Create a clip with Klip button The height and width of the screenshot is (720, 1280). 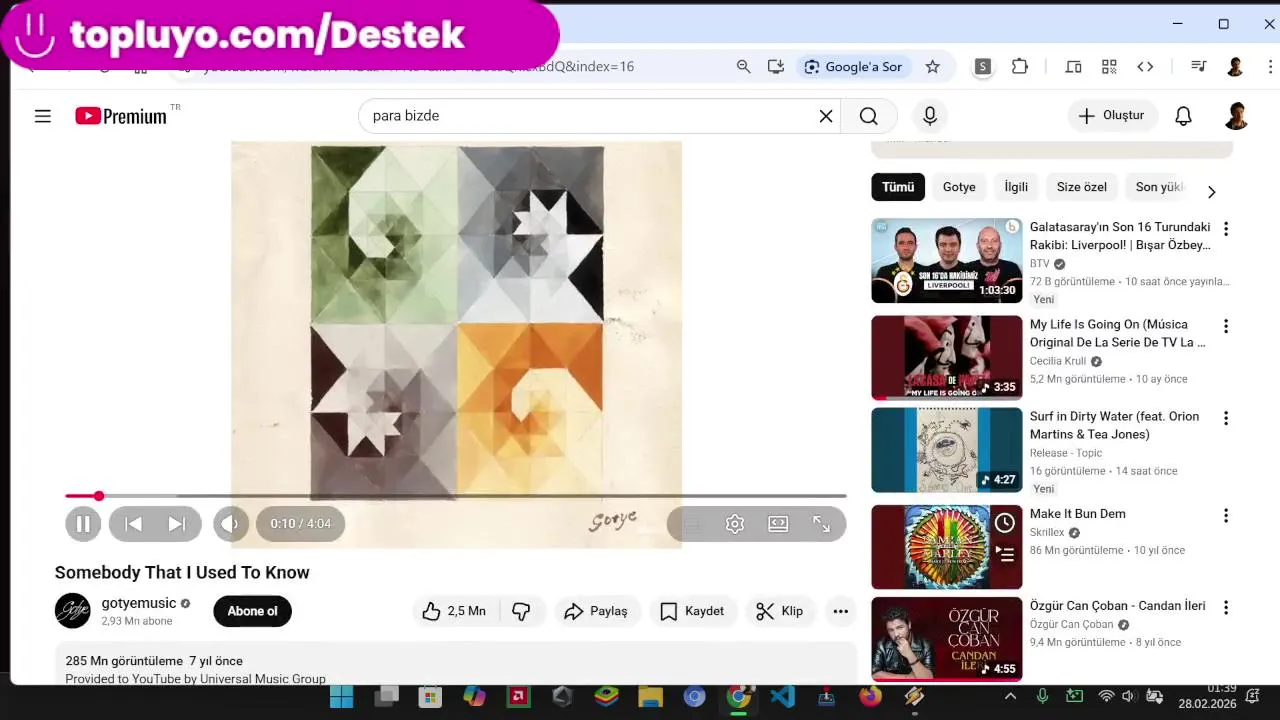[780, 611]
